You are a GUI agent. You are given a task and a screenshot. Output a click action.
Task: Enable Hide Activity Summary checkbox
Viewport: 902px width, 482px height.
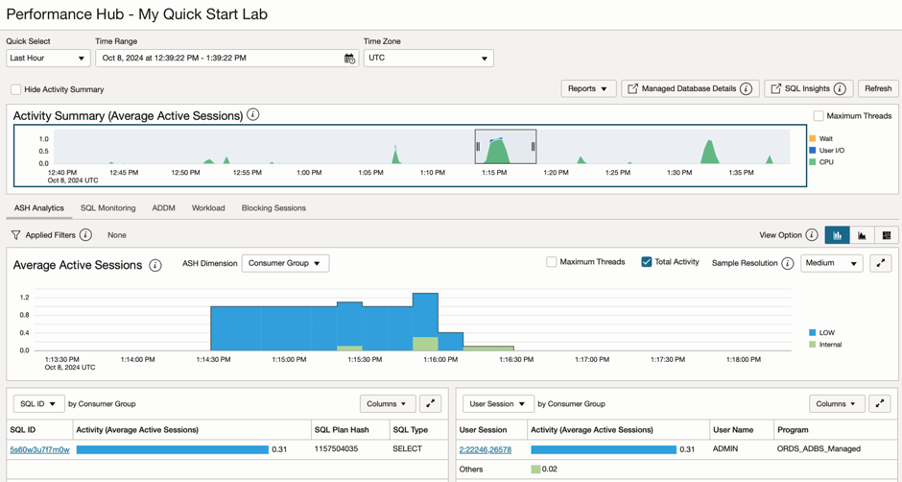[x=16, y=89]
